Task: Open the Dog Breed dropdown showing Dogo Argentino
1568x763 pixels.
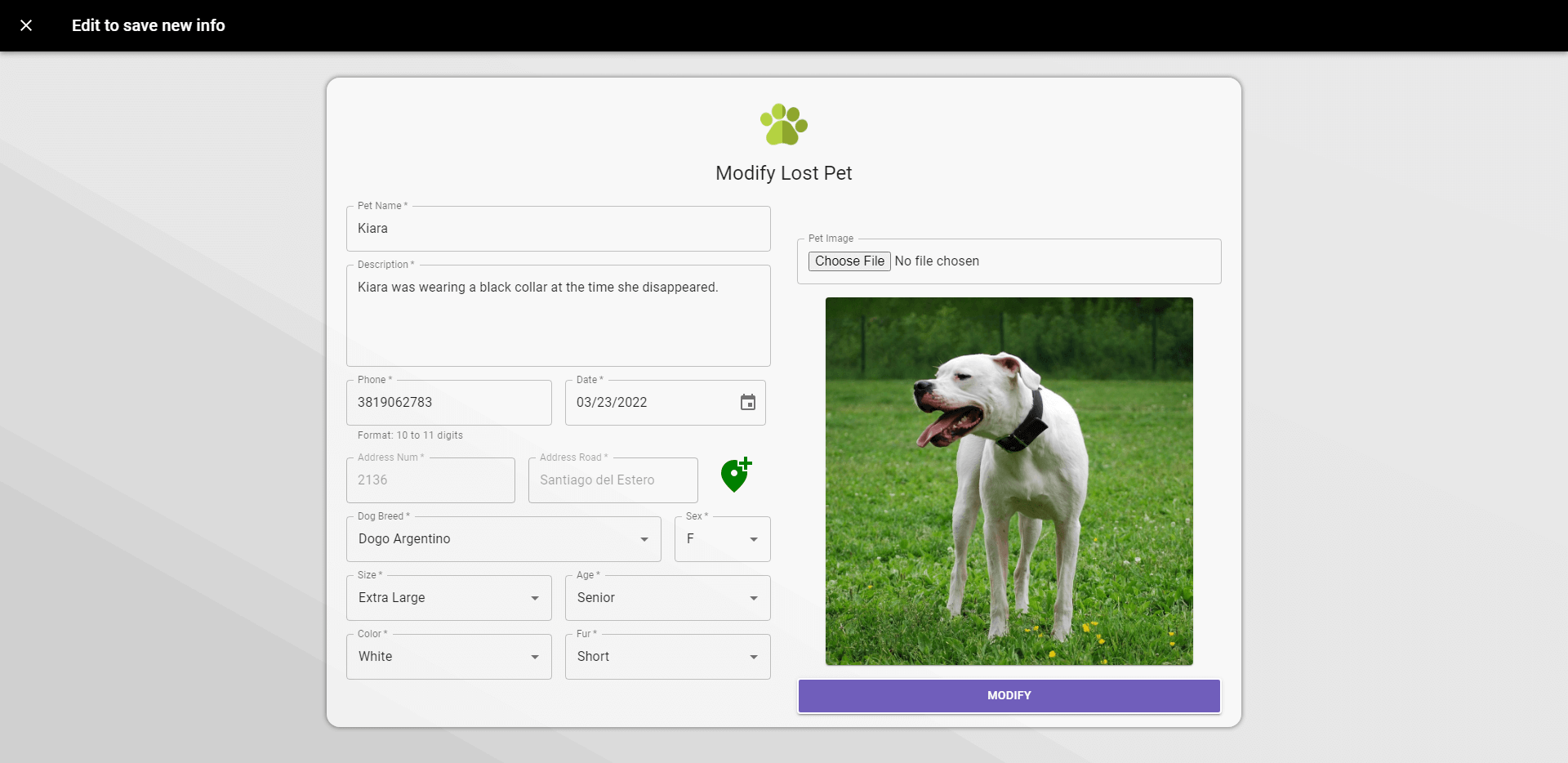Action: (503, 538)
